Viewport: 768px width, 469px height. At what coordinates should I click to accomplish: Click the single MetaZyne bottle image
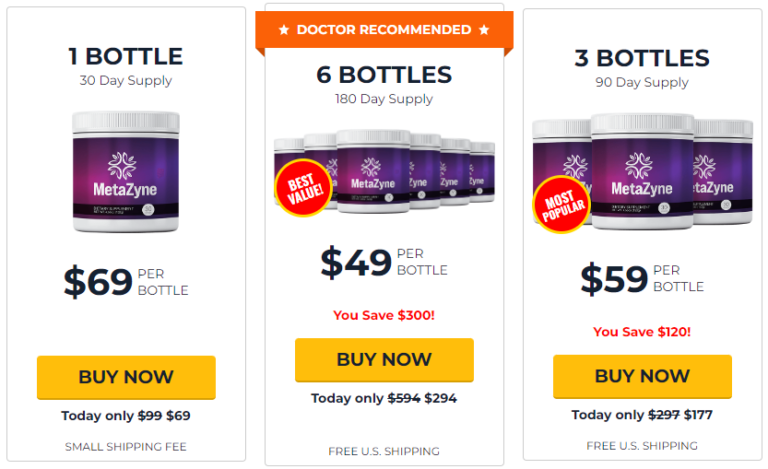(x=126, y=171)
